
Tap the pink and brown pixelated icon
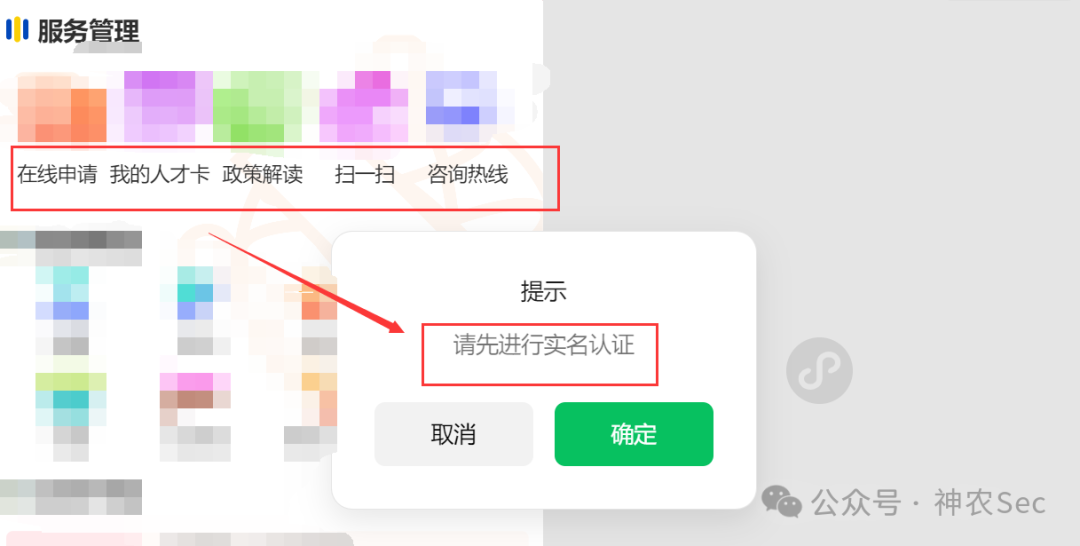(196, 399)
